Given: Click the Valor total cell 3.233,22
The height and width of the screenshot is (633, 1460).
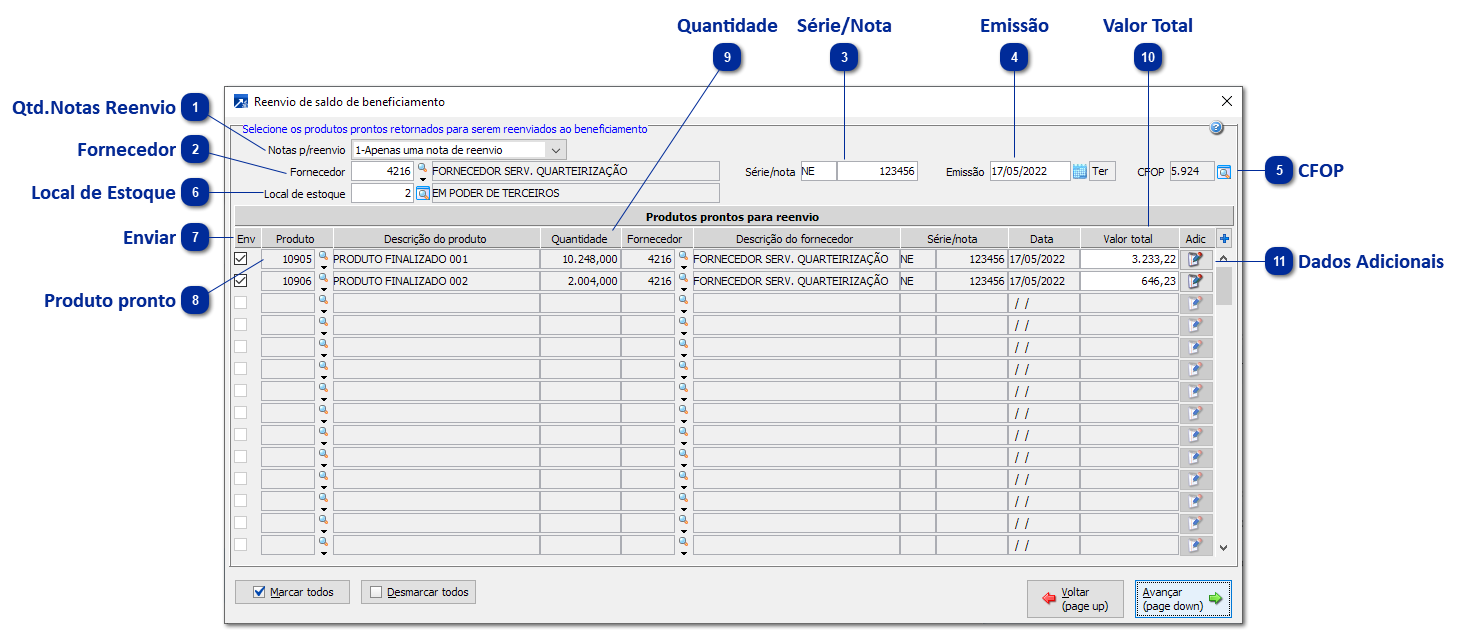Looking at the screenshot, I should [1129, 259].
